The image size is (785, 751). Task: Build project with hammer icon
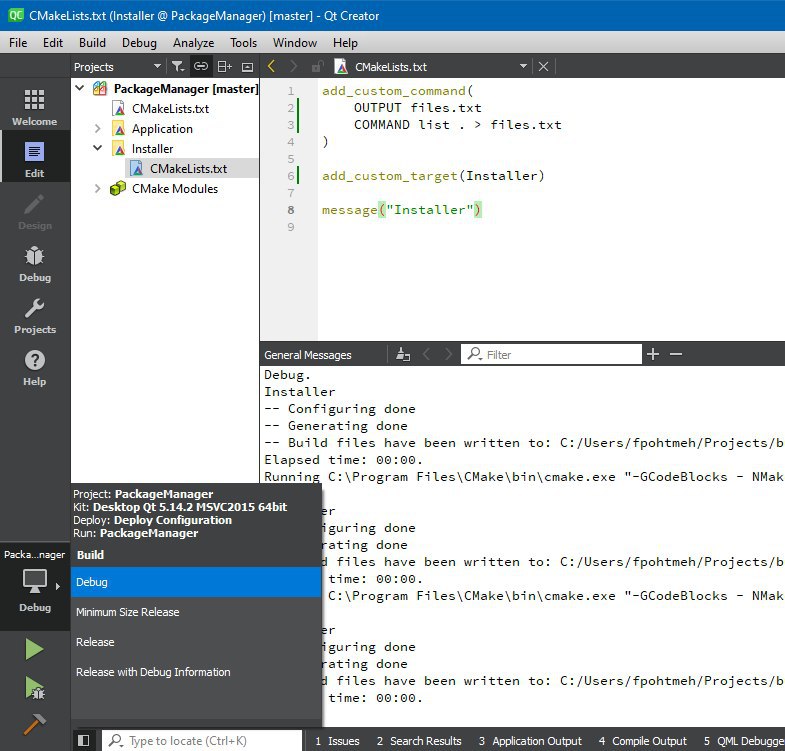coord(35,724)
